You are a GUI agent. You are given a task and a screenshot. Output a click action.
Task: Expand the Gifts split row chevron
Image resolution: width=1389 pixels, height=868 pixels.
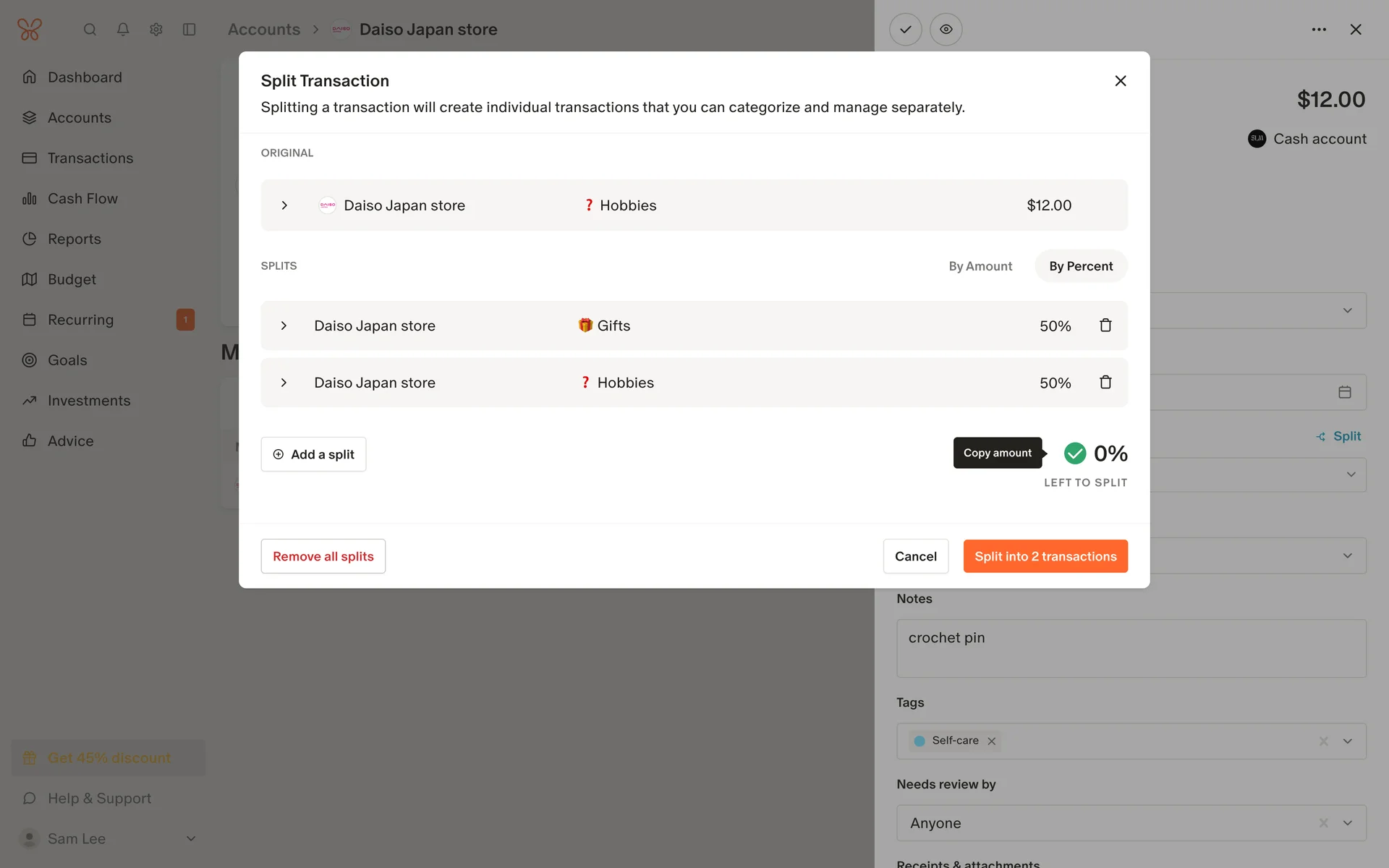point(284,325)
